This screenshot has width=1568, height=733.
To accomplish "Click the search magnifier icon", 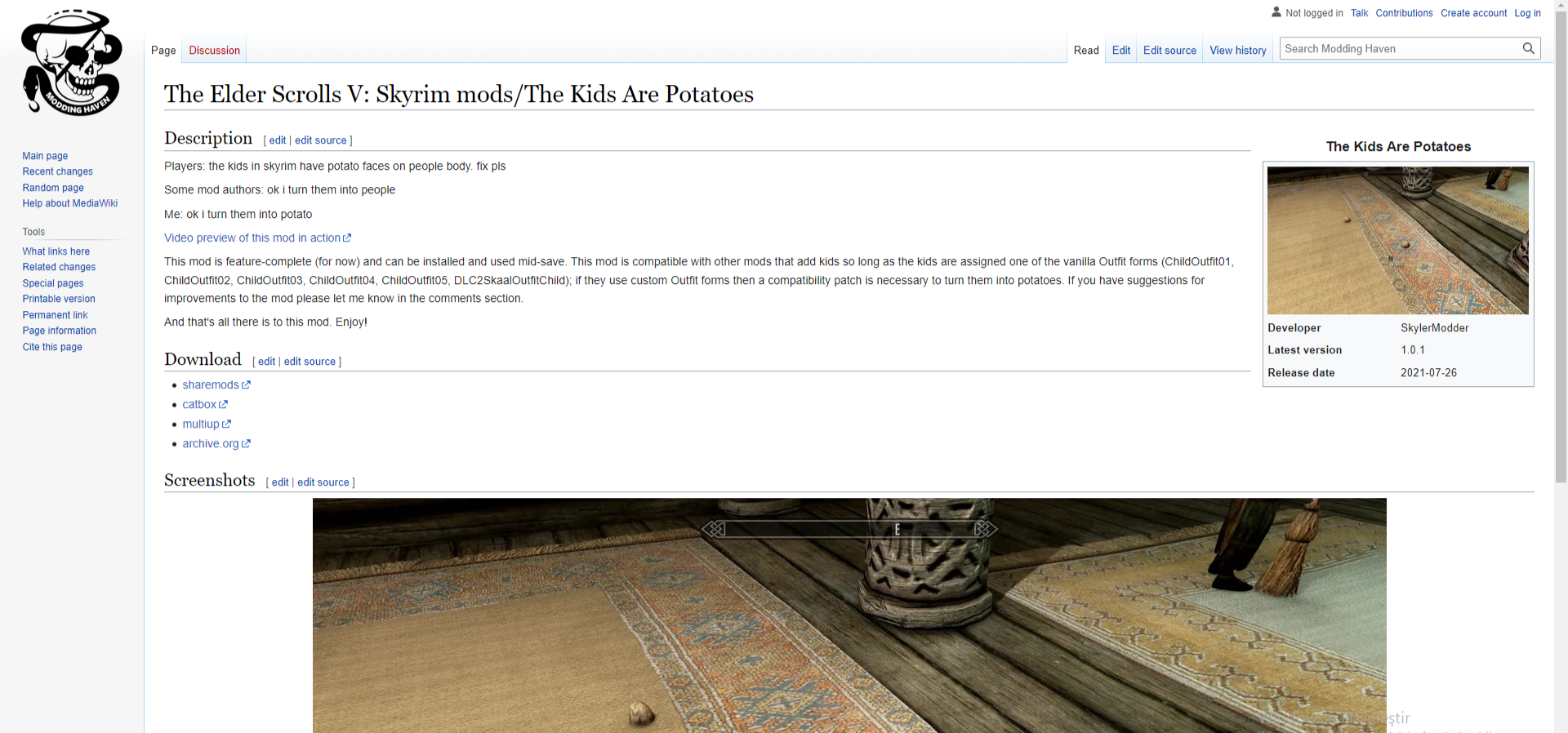I will point(1528,49).
